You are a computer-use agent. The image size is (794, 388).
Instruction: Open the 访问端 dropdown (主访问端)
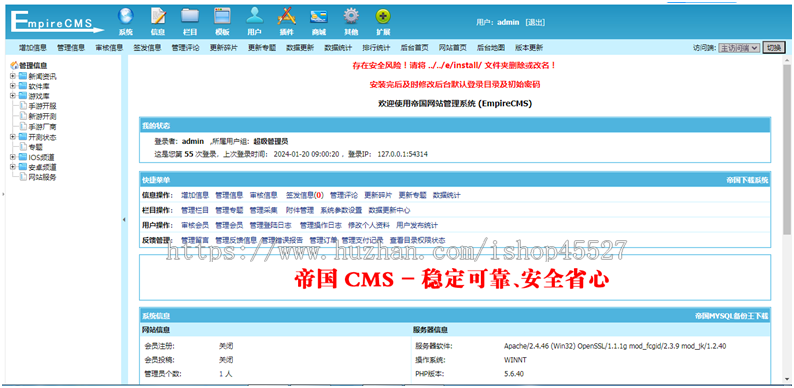point(739,48)
